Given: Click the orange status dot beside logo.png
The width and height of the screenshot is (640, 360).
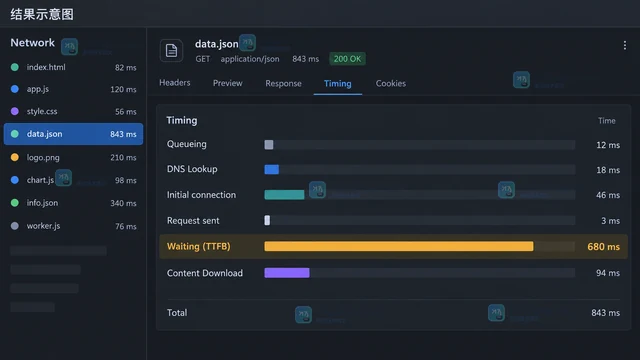Looking at the screenshot, I should click(15, 157).
